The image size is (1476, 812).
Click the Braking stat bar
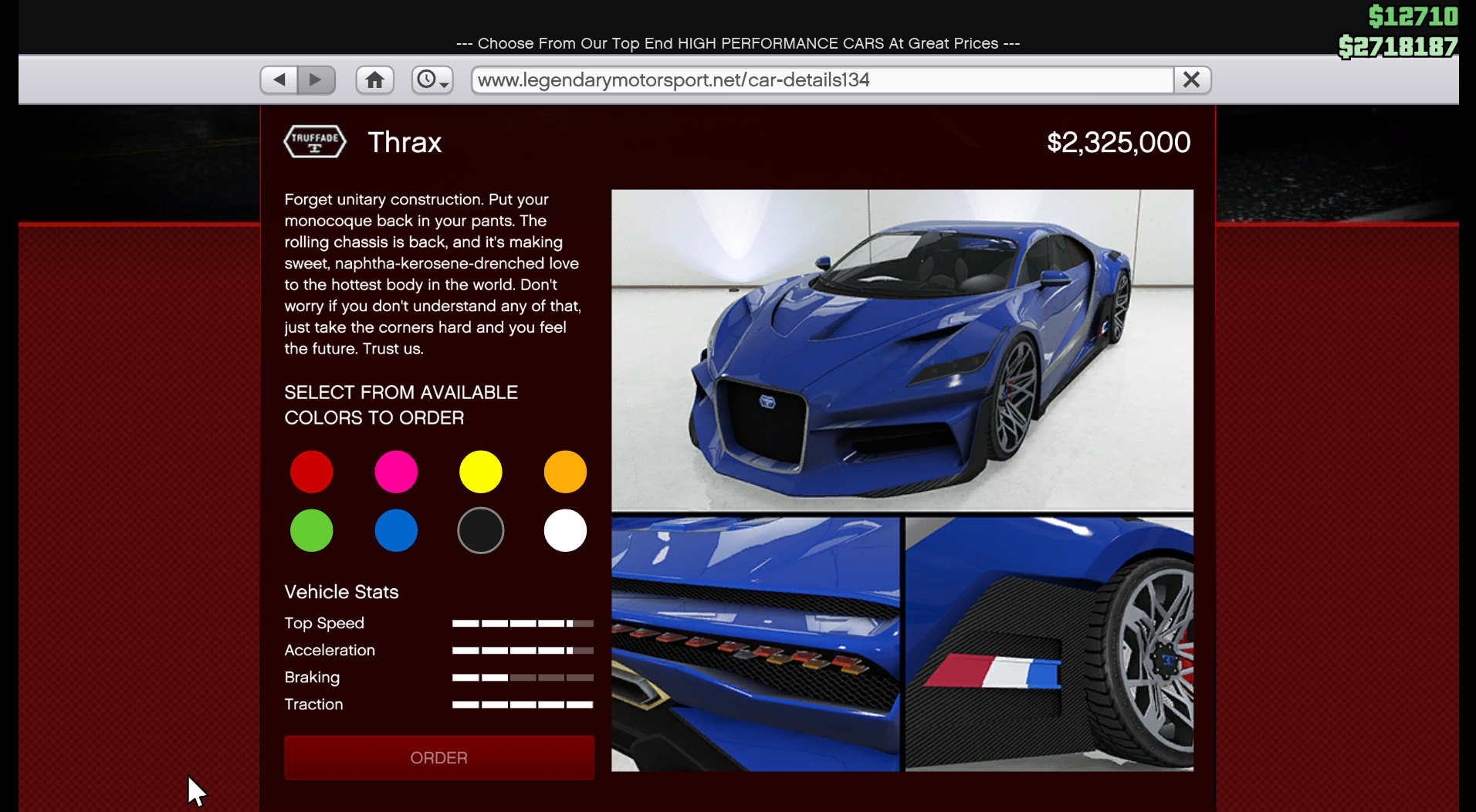pos(523,677)
